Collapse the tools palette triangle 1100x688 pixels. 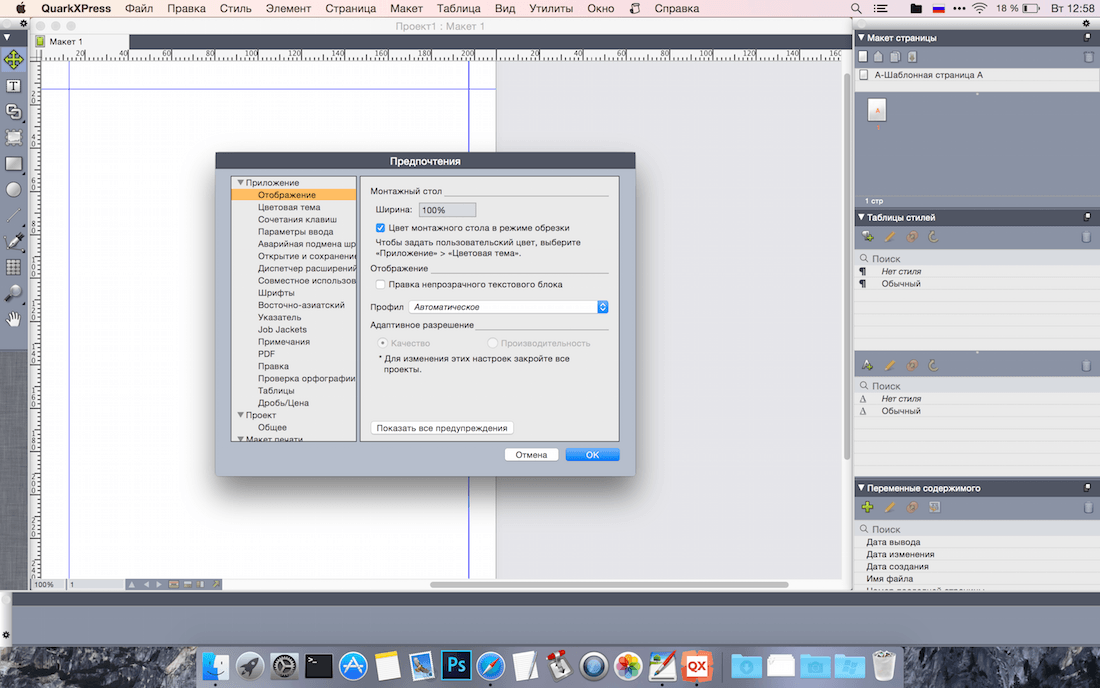(x=6, y=36)
